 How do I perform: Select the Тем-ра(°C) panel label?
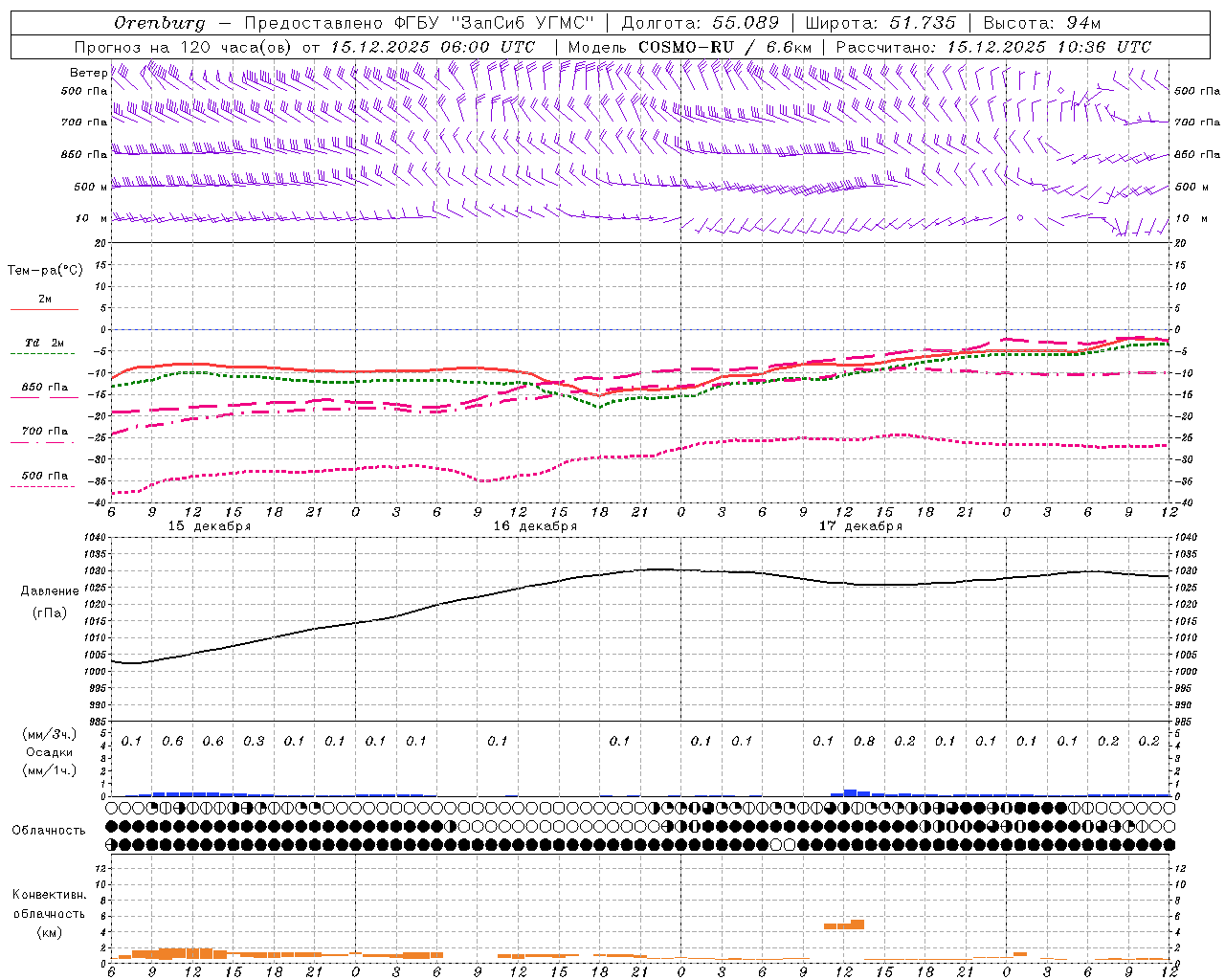click(x=45, y=271)
